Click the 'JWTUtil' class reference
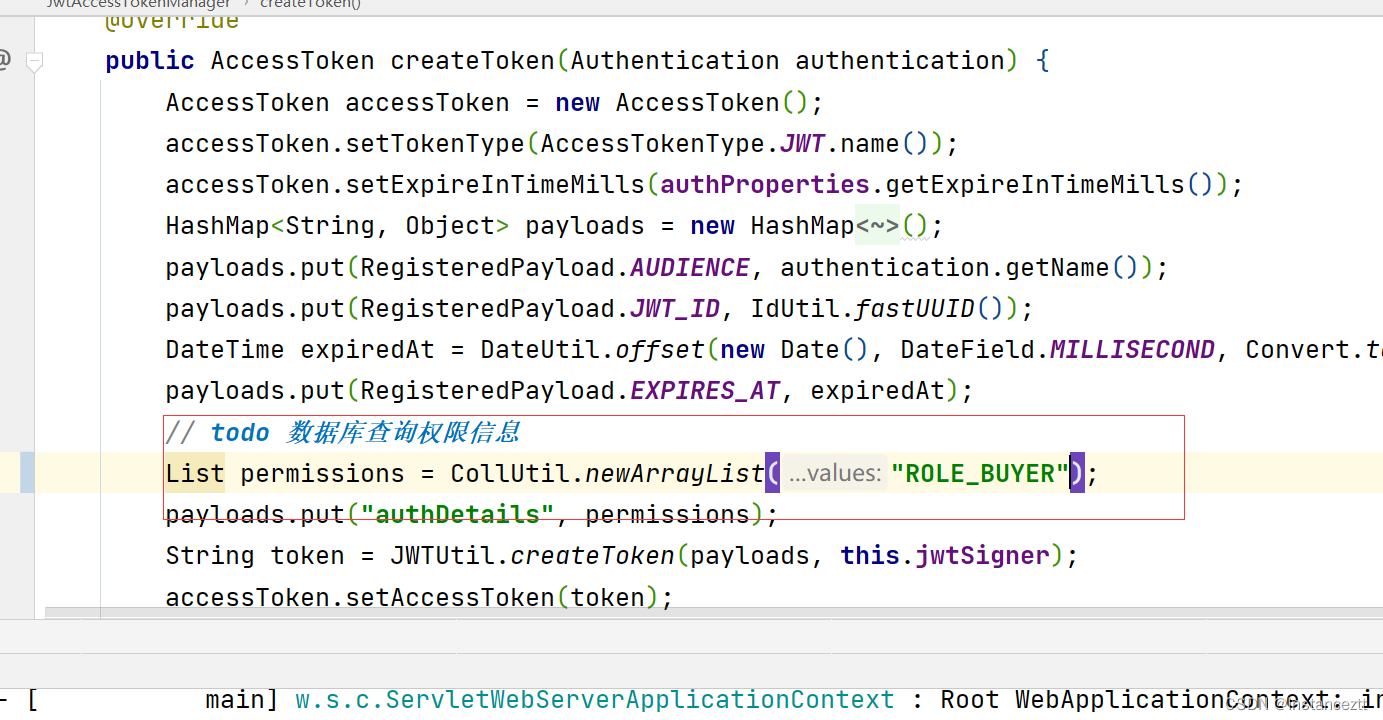This screenshot has width=1383, height=720. (x=443, y=556)
